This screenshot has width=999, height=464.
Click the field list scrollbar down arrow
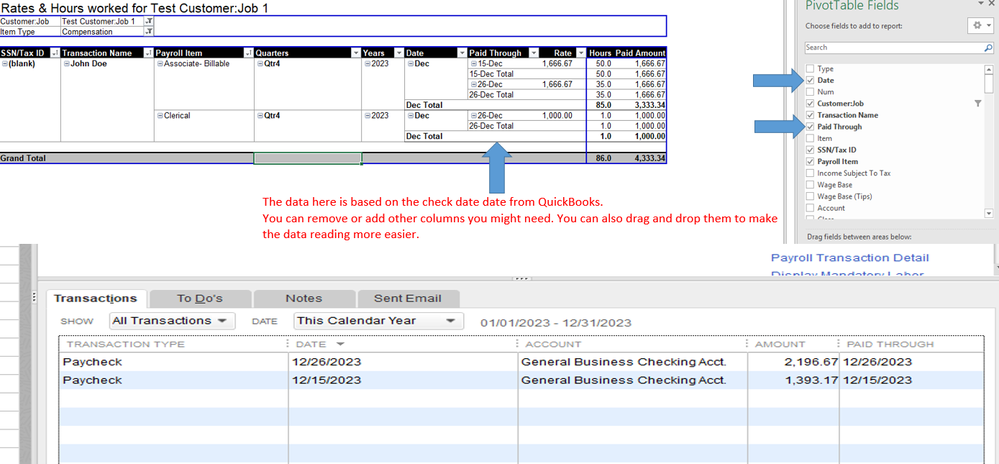pyautogui.click(x=989, y=214)
